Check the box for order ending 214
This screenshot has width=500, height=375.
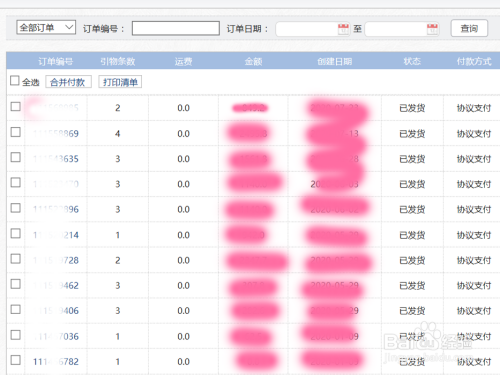click(16, 233)
